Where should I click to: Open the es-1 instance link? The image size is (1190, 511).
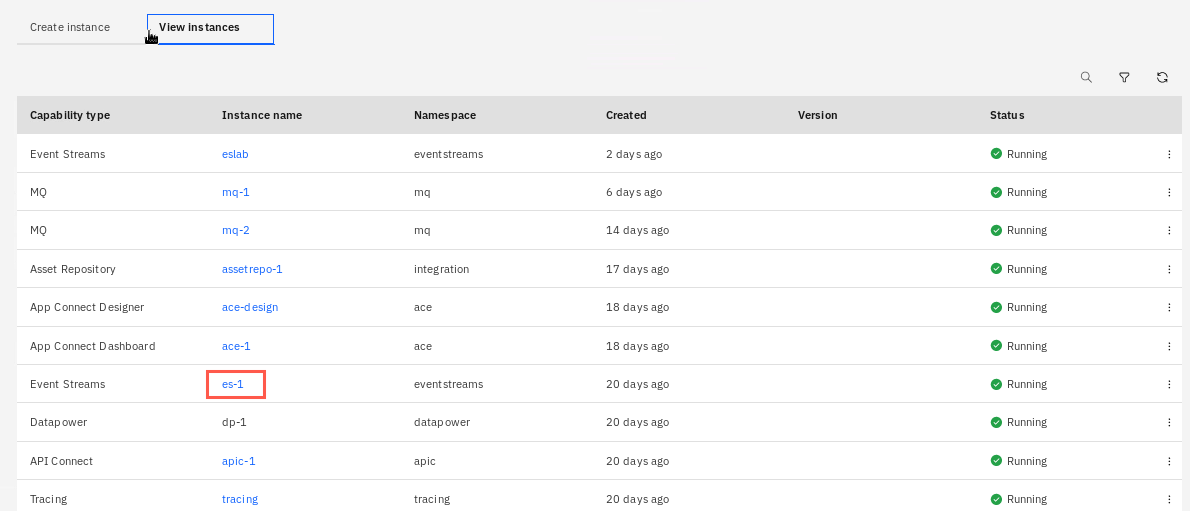[x=233, y=384]
